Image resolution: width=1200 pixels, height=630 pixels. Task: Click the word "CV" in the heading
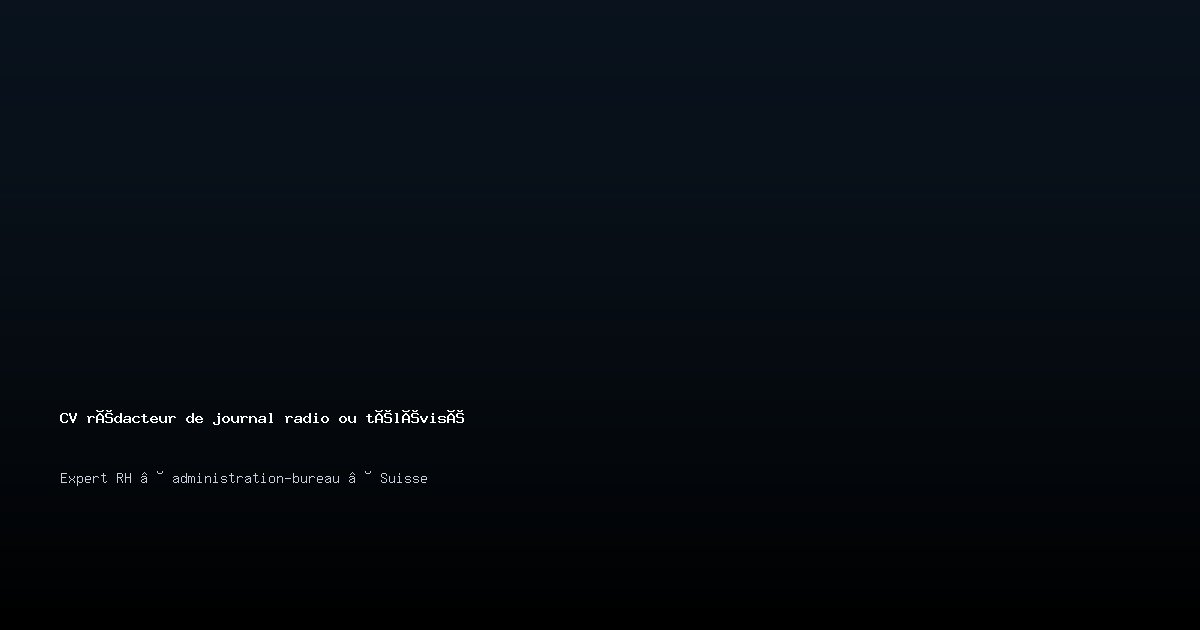tap(68, 418)
